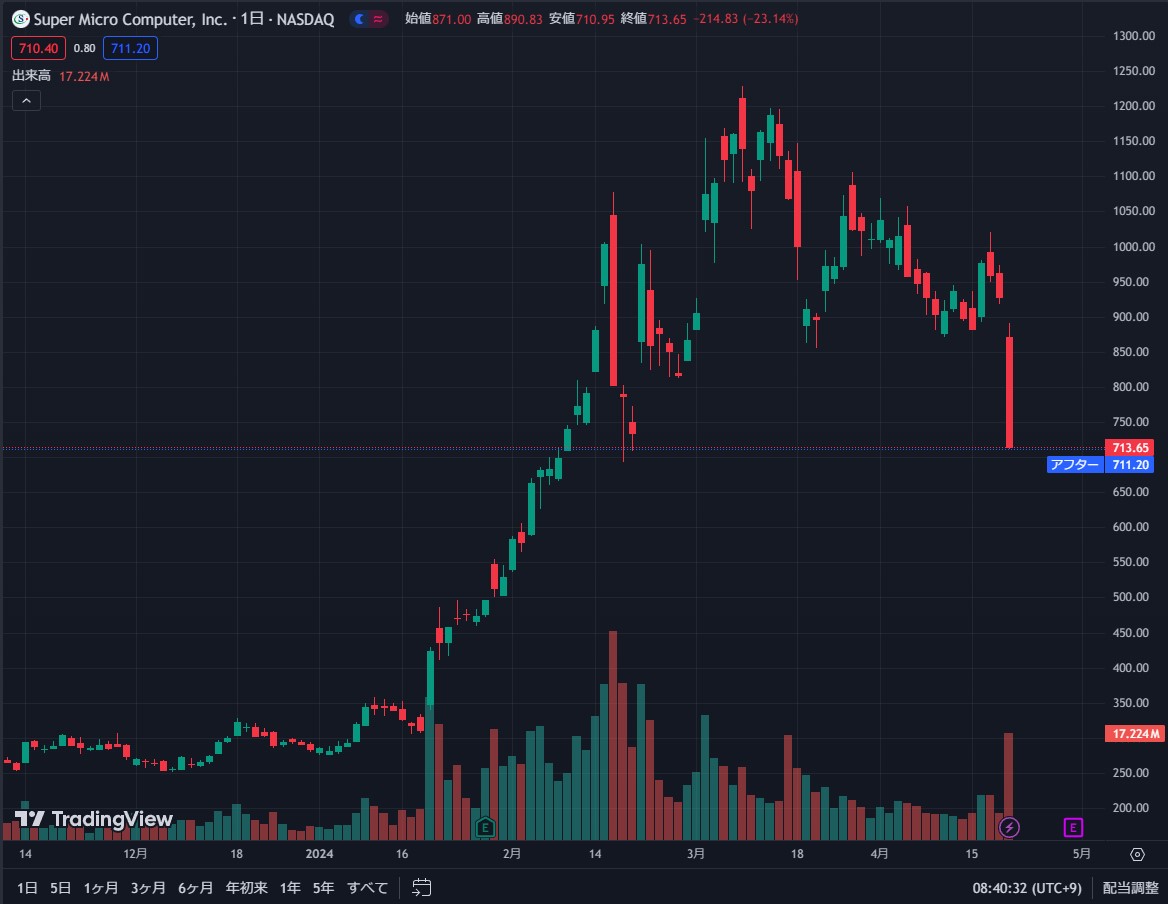Select the すべて time range
The height and width of the screenshot is (904, 1168).
[x=367, y=888]
